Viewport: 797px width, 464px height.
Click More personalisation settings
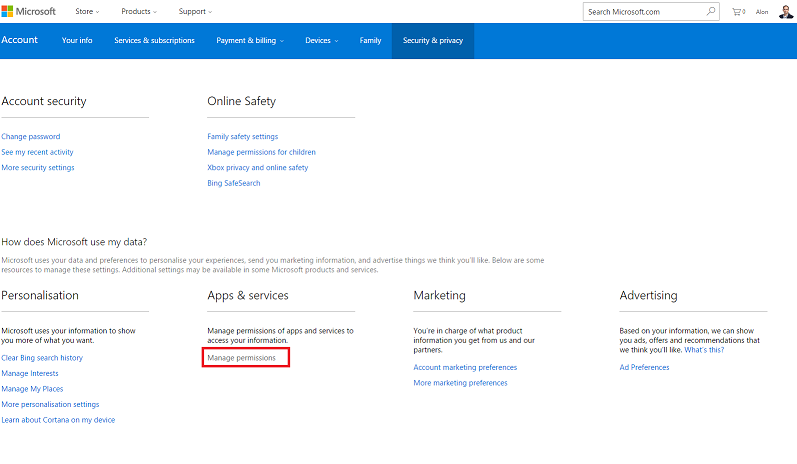coord(50,405)
